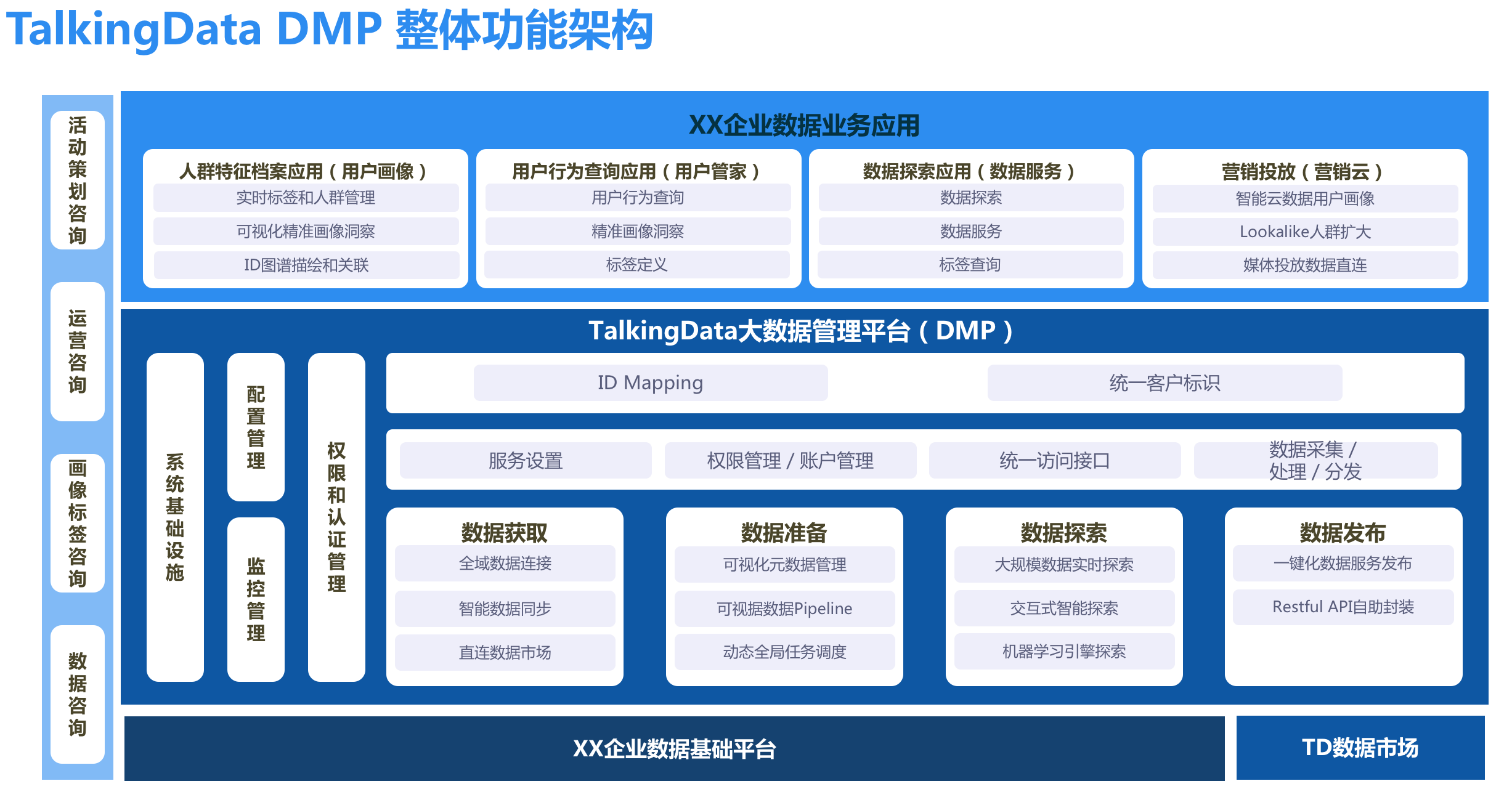This screenshot has height=797, width=1512.
Task: Select ID图谱描绘和关联 entry
Action: click(304, 265)
